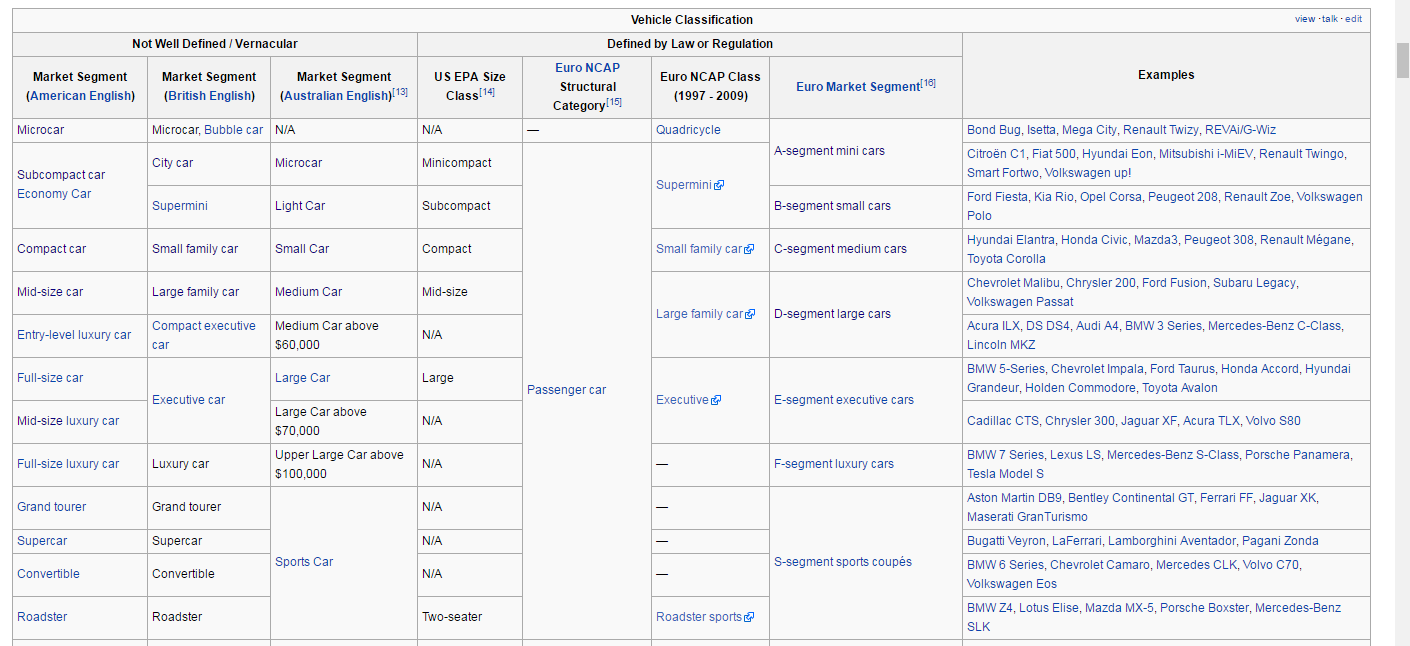
Task: Open Economy Car link
Action: point(54,194)
